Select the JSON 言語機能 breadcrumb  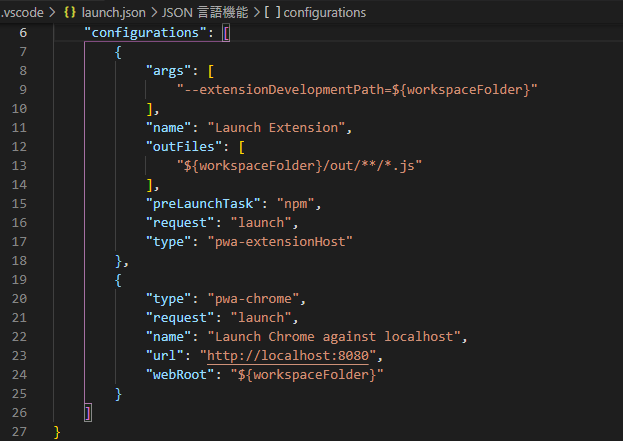(x=205, y=13)
